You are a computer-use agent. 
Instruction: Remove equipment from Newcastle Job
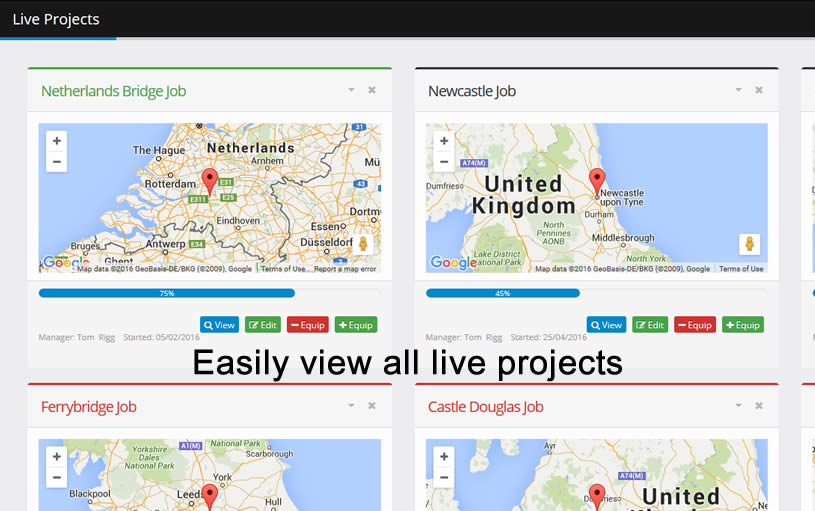pyautogui.click(x=695, y=325)
